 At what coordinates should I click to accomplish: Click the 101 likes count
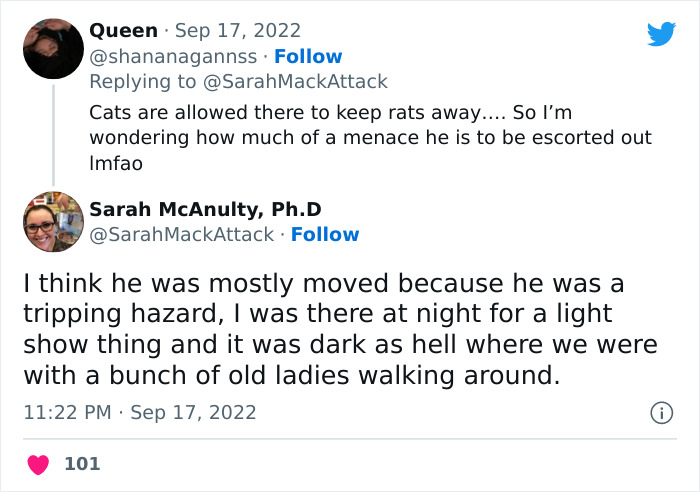[82, 464]
